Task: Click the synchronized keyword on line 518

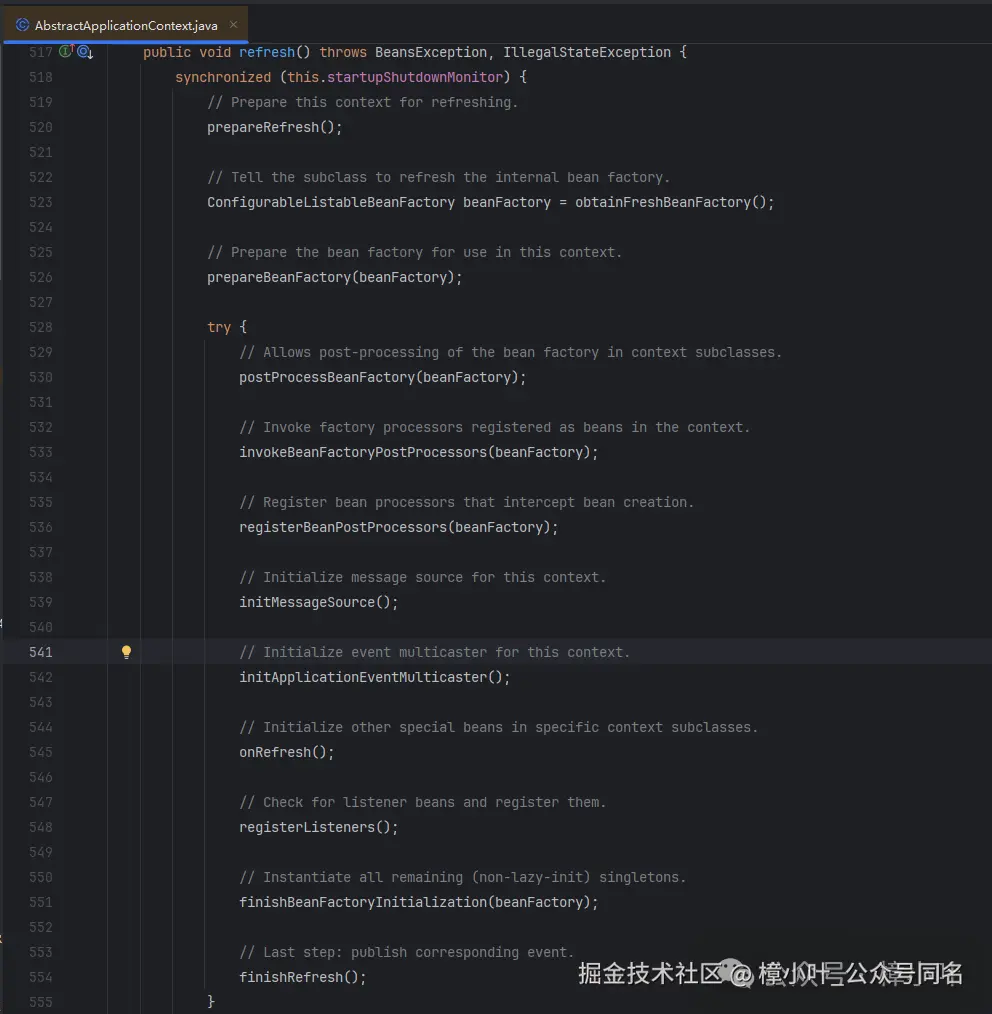Action: pyautogui.click(x=223, y=77)
